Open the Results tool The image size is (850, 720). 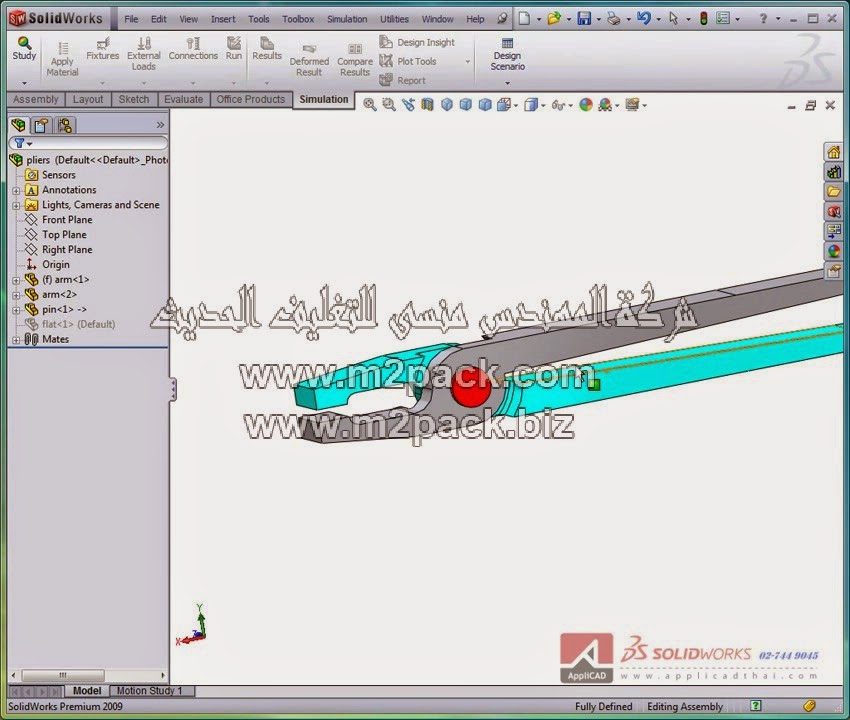pyautogui.click(x=267, y=48)
